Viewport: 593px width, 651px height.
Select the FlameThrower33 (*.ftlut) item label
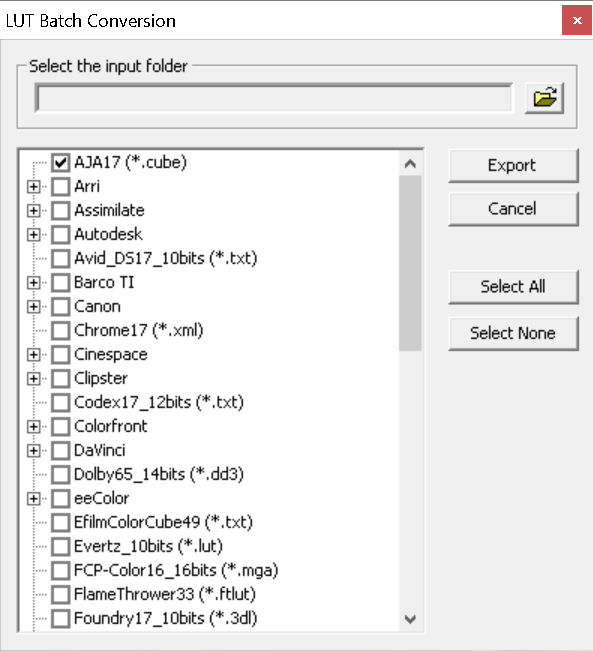164,594
